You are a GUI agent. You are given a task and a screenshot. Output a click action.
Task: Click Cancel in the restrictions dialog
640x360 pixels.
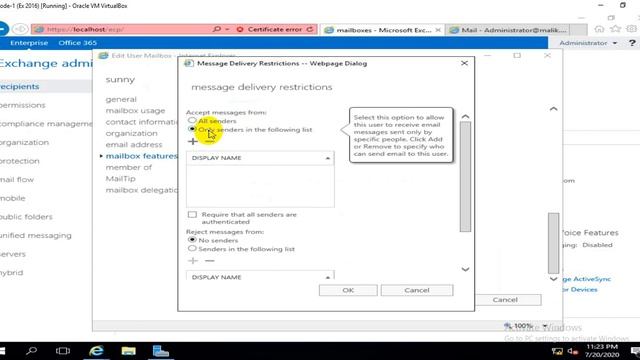pyautogui.click(x=417, y=290)
